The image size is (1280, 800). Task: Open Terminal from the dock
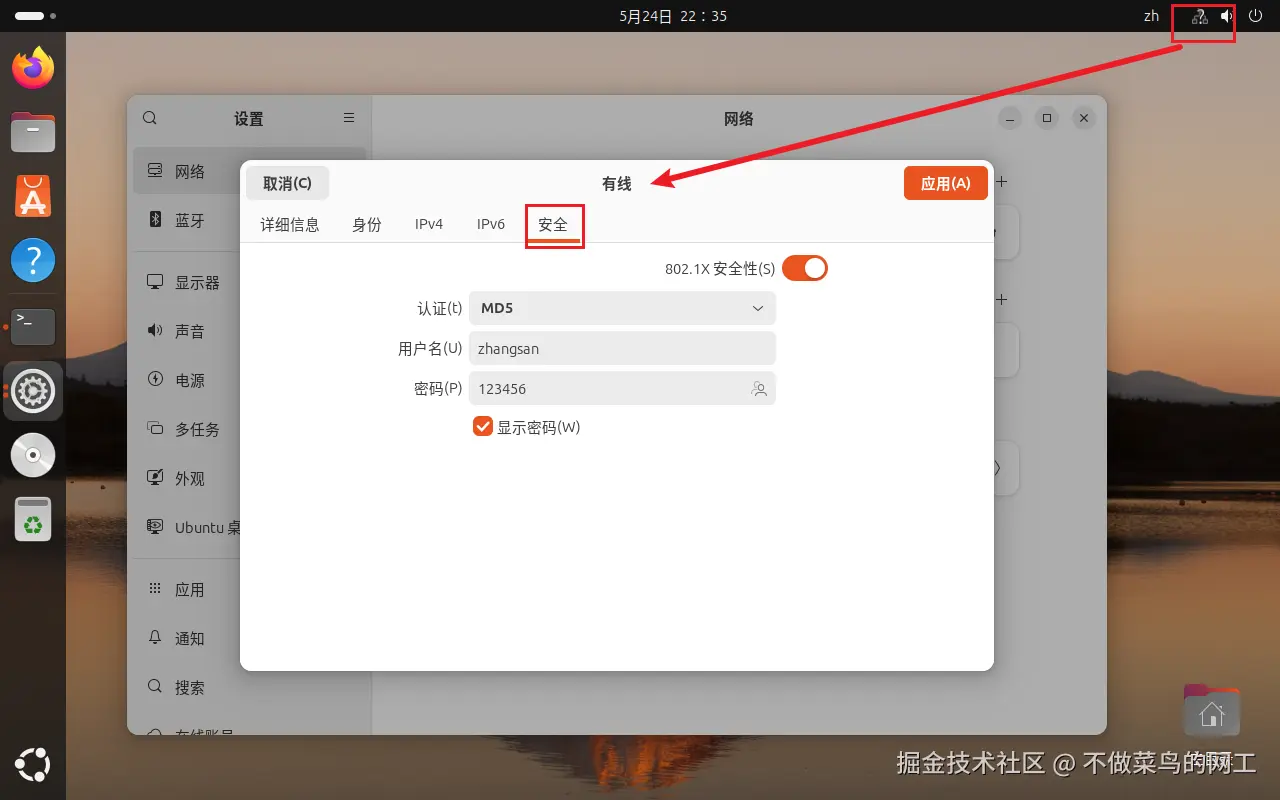33,326
